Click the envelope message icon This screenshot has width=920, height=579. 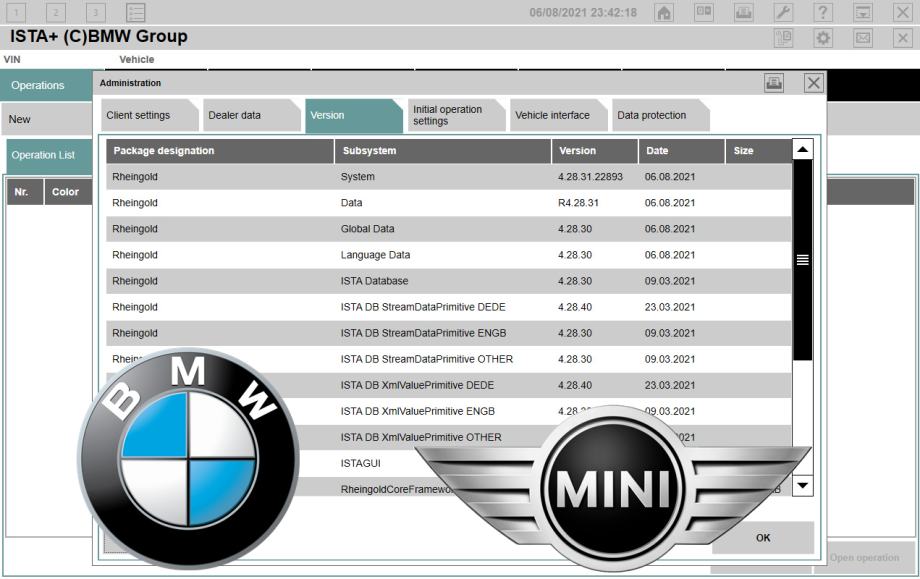pos(863,37)
